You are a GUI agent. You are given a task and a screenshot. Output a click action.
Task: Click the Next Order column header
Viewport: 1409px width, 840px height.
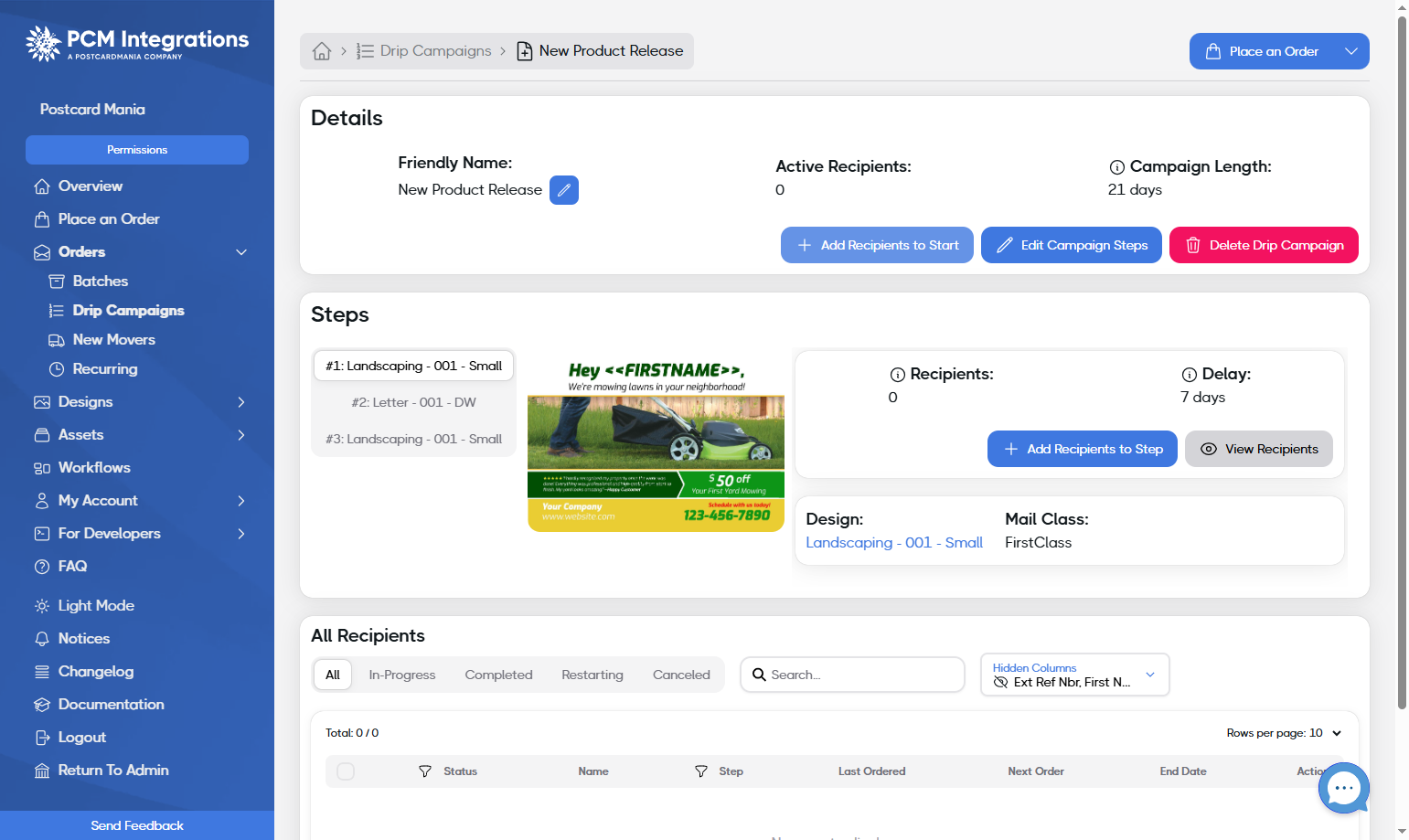coord(1036,771)
